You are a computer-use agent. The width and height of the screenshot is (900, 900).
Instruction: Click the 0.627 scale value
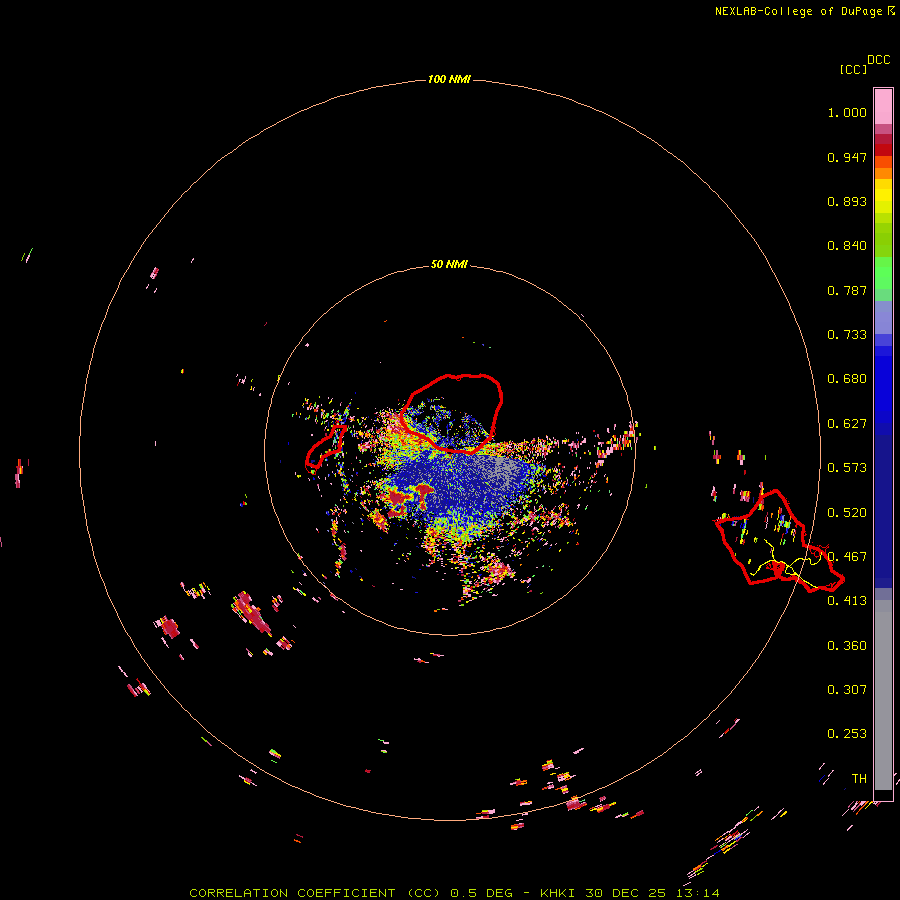[x=847, y=424]
